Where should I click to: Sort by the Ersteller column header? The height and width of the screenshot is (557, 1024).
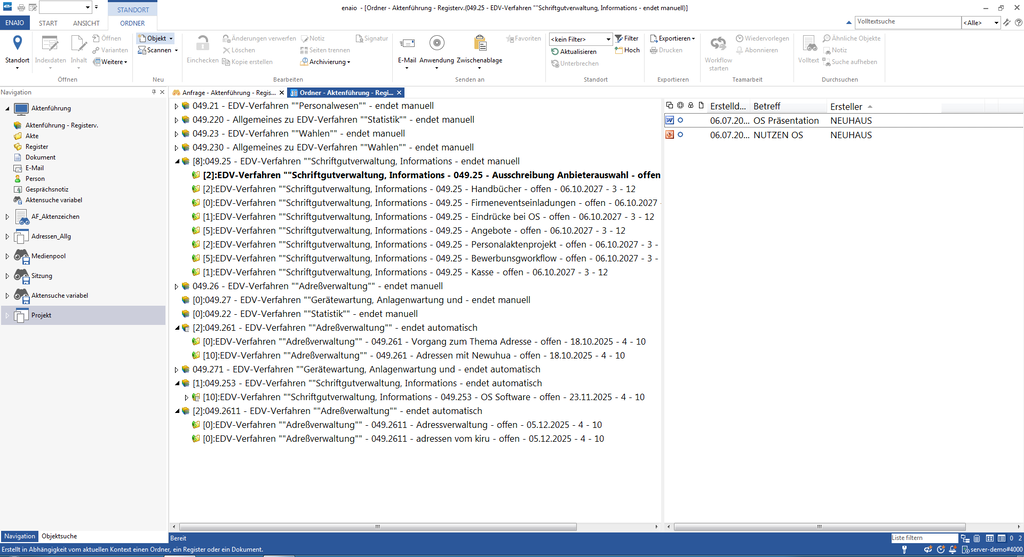point(845,106)
